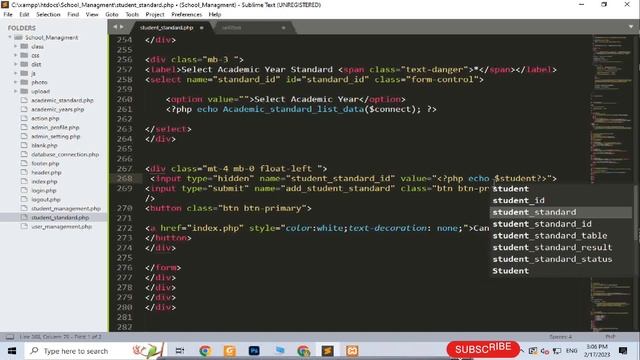Open the Tools menu
Screen dimensions: 640x360
(132, 14)
